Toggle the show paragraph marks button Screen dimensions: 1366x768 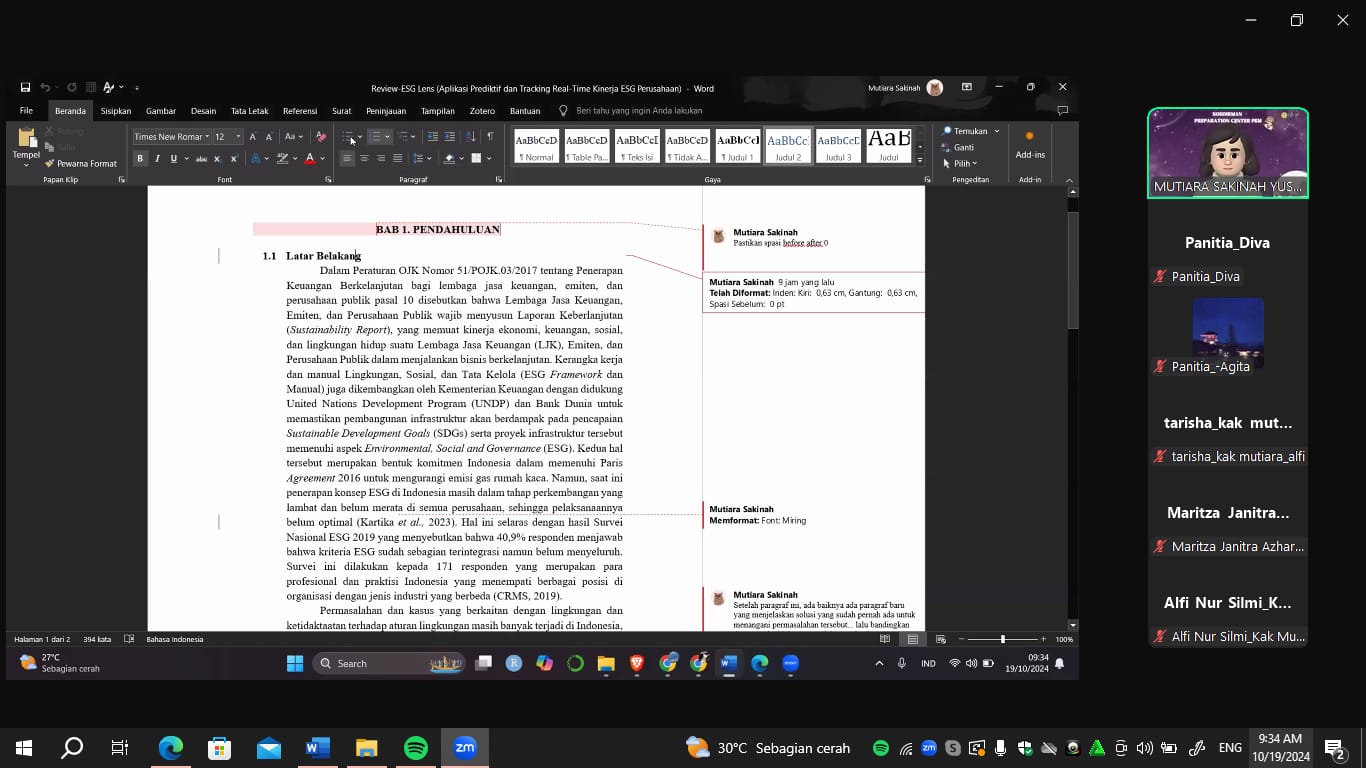tap(490, 137)
